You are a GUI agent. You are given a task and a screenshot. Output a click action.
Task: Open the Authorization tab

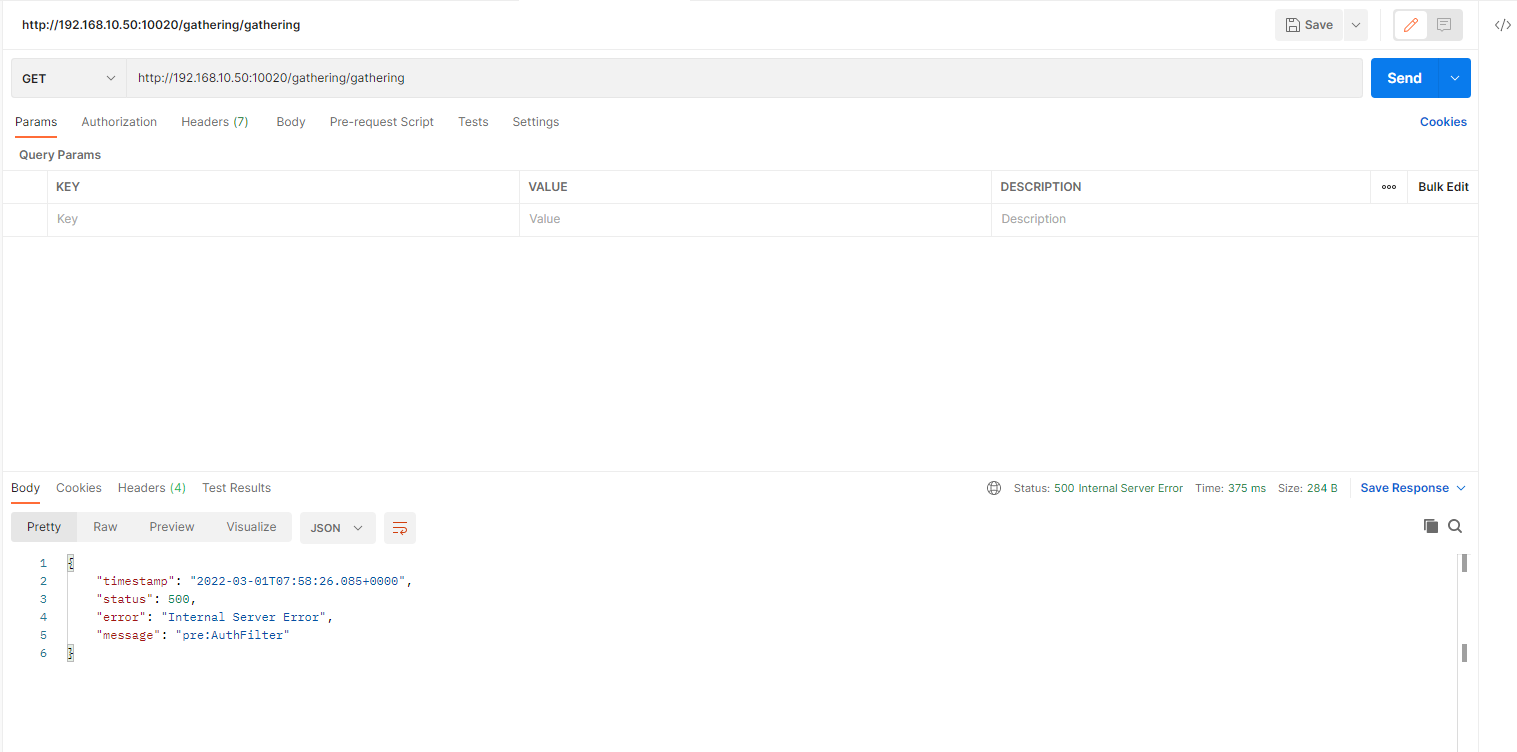tap(119, 122)
